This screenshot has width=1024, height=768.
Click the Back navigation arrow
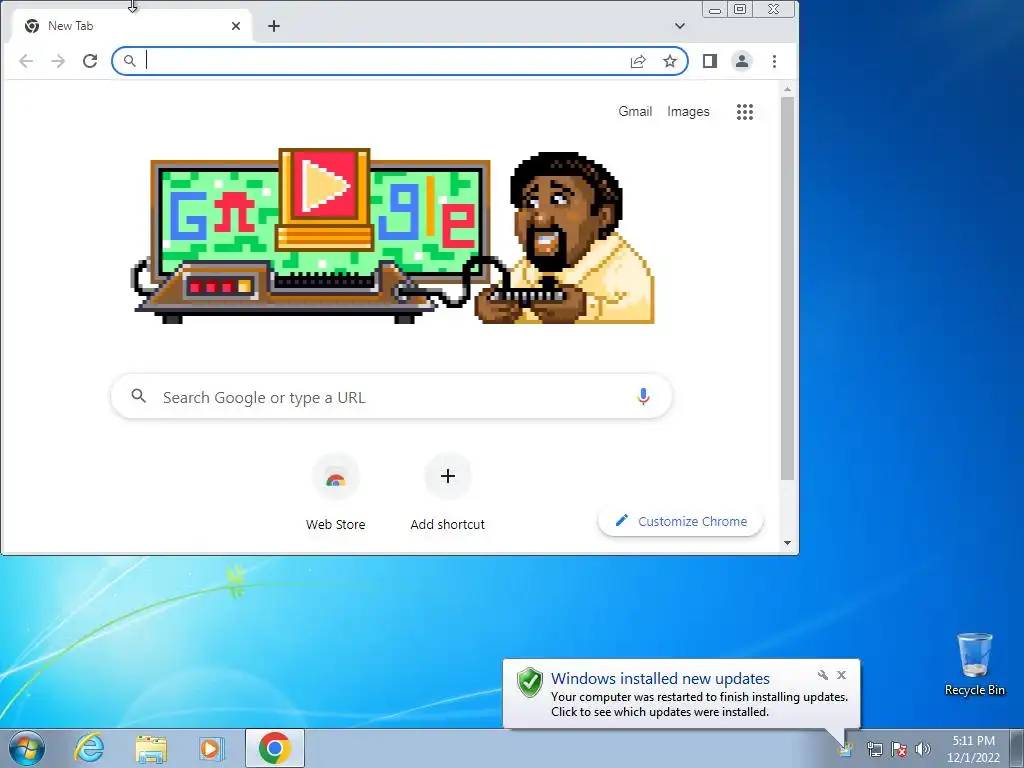pos(25,61)
